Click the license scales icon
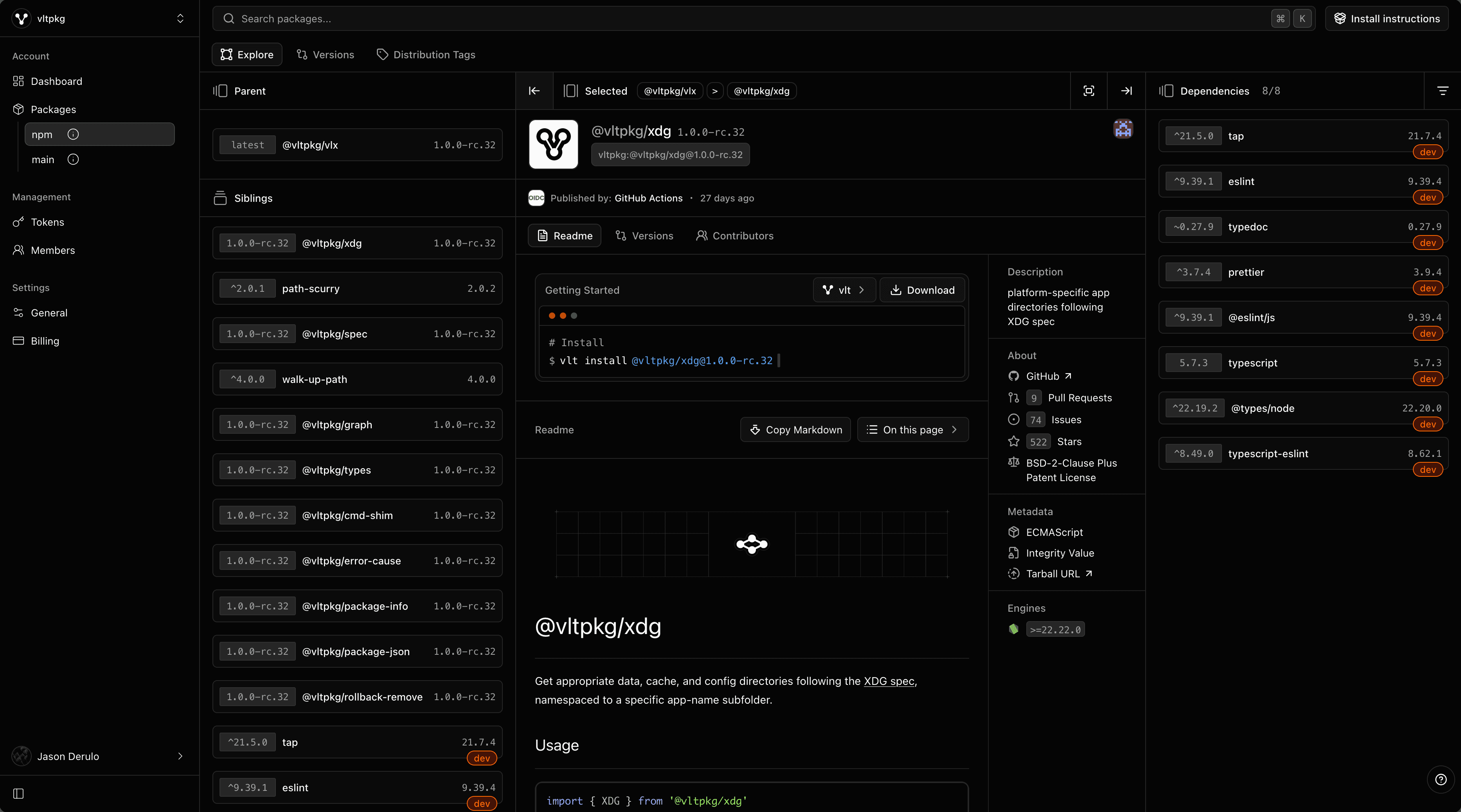1461x812 pixels. coord(1013,463)
